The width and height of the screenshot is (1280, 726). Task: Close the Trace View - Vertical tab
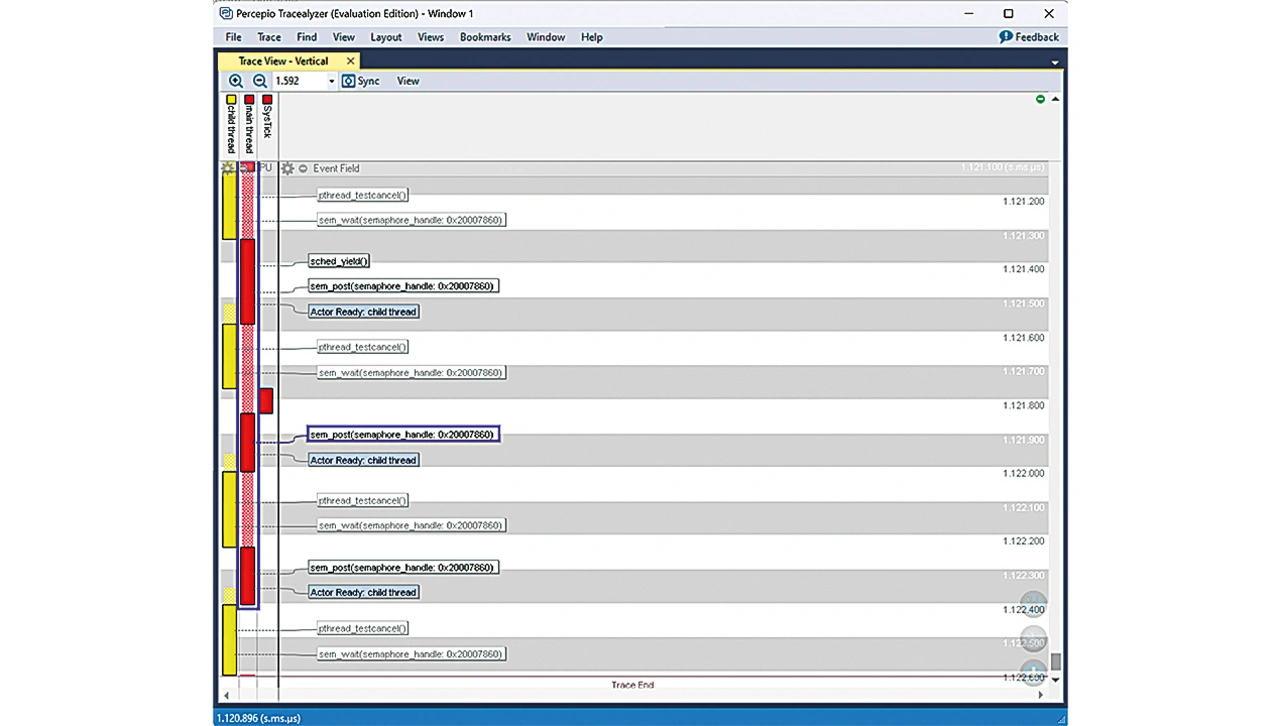pos(350,61)
